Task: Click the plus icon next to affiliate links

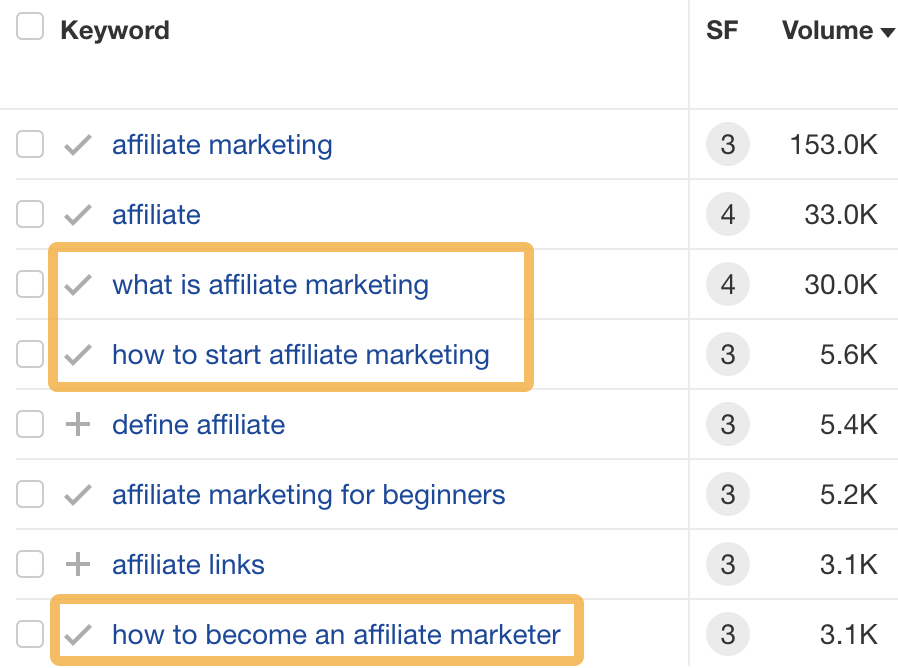Action: point(76,564)
